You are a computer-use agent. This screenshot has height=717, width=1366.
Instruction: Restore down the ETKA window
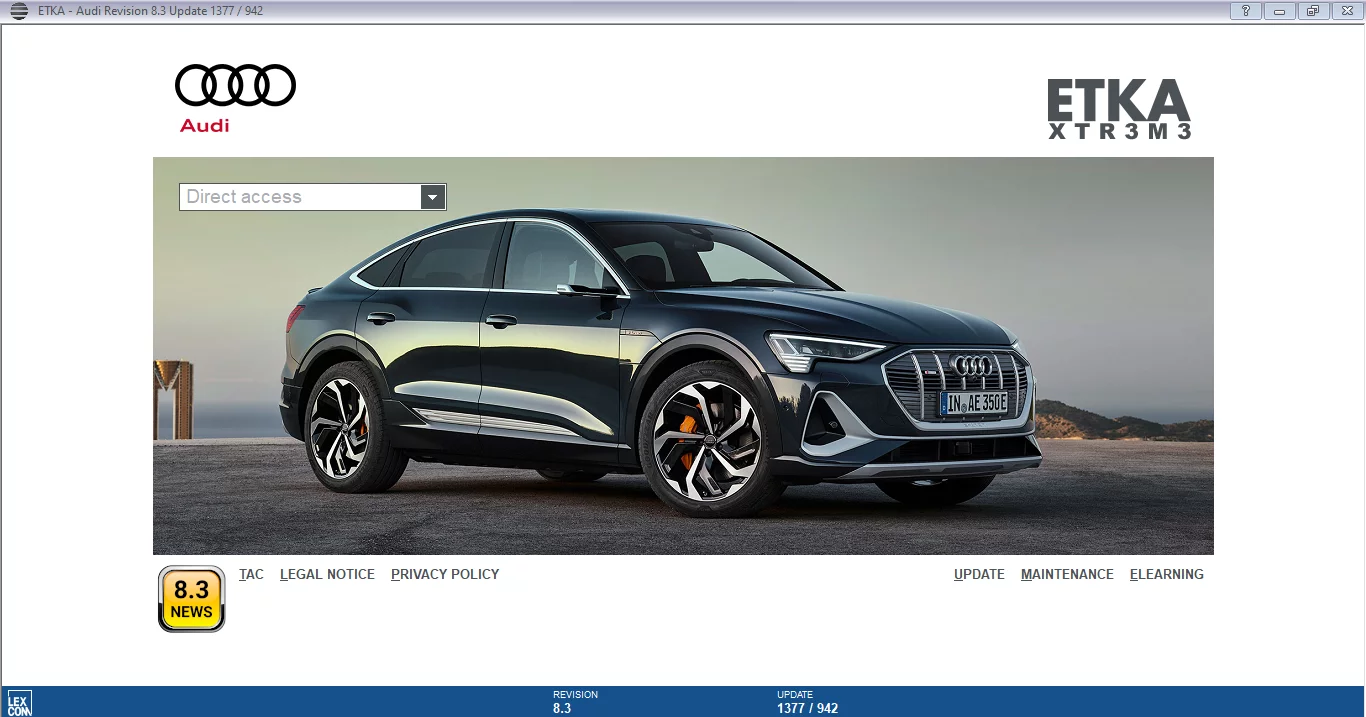[x=1312, y=11]
